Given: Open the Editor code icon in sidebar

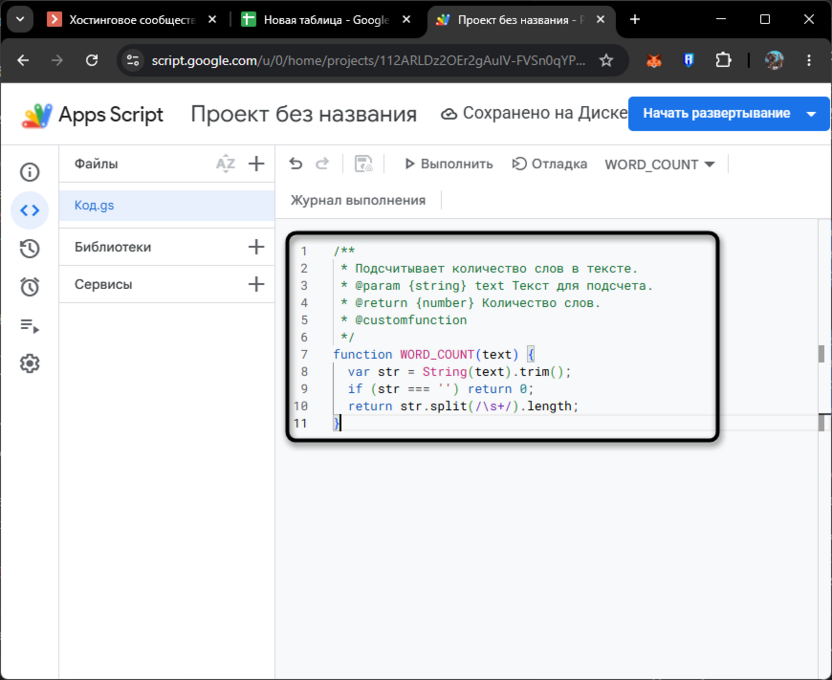Looking at the screenshot, I should coord(30,211).
